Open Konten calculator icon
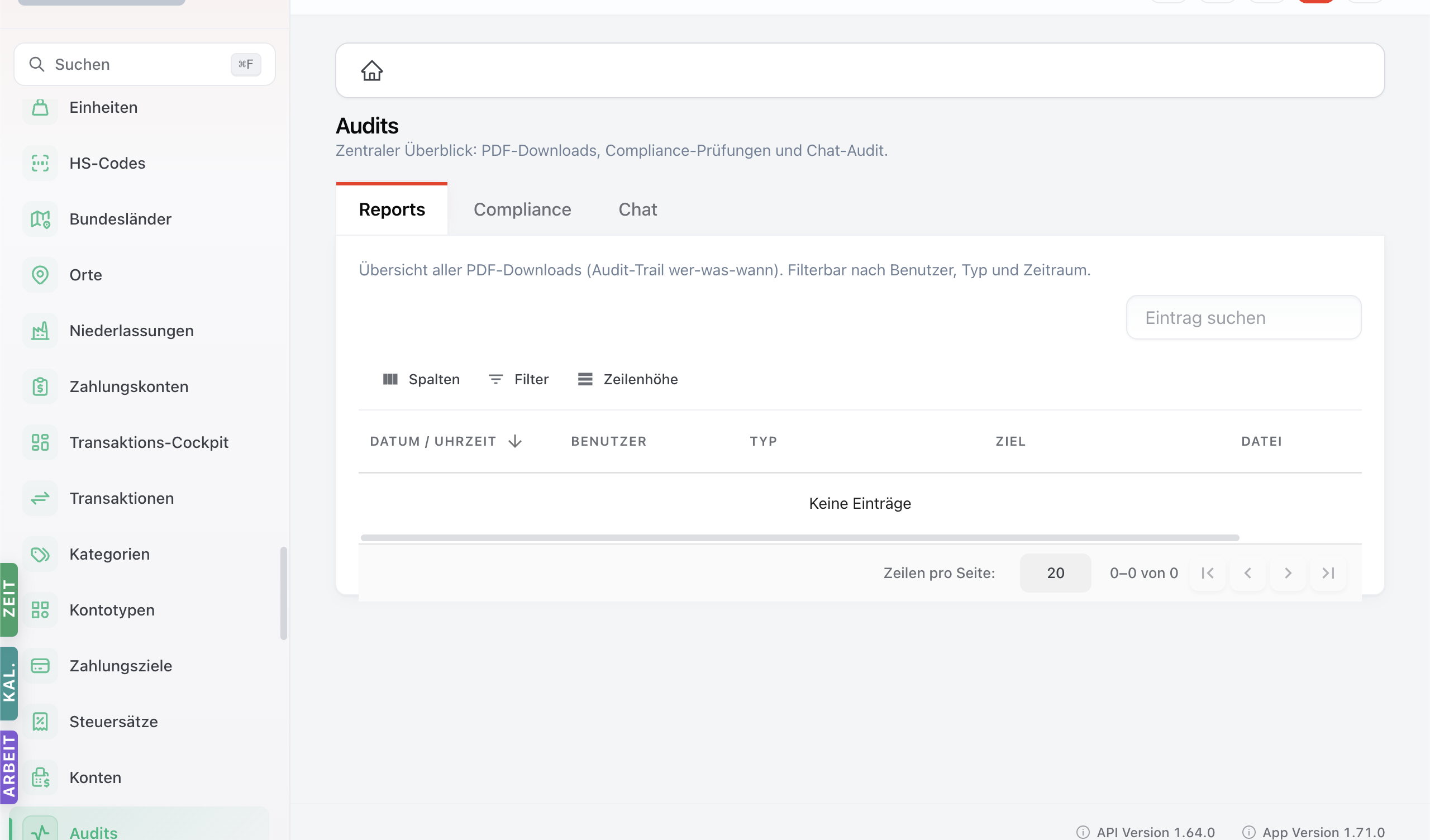The height and width of the screenshot is (840, 1430). tap(40, 777)
